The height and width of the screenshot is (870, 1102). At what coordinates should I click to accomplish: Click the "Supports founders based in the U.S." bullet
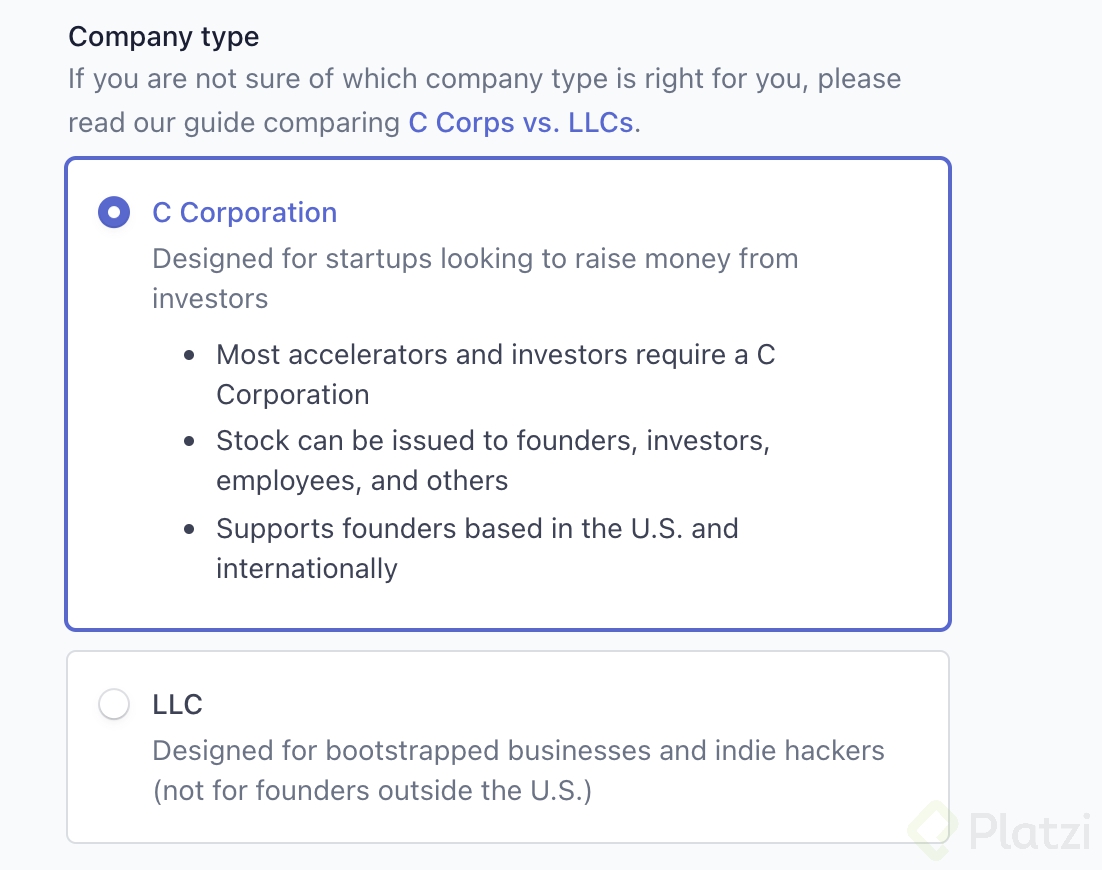pos(477,548)
